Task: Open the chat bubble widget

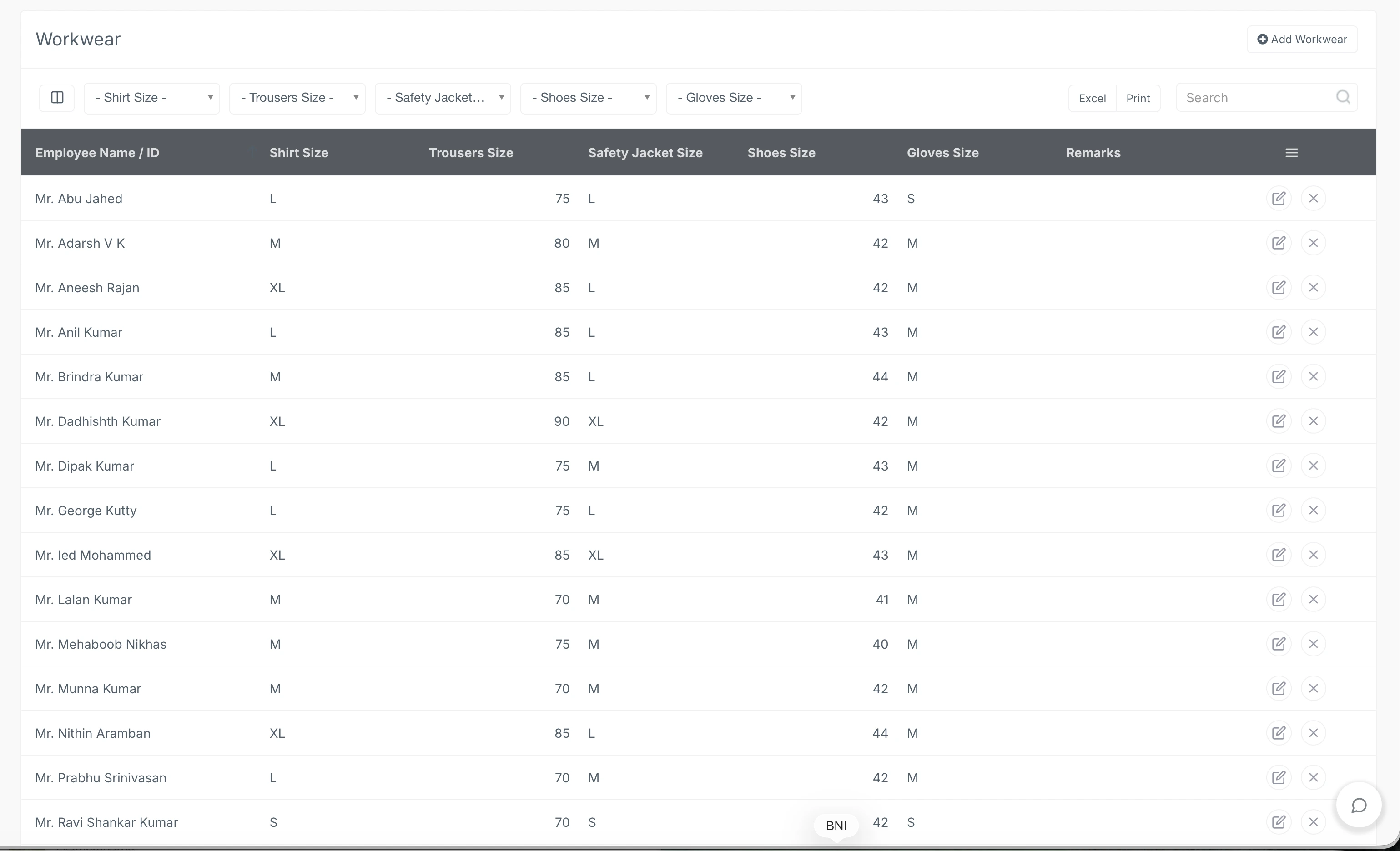Action: point(1359,806)
